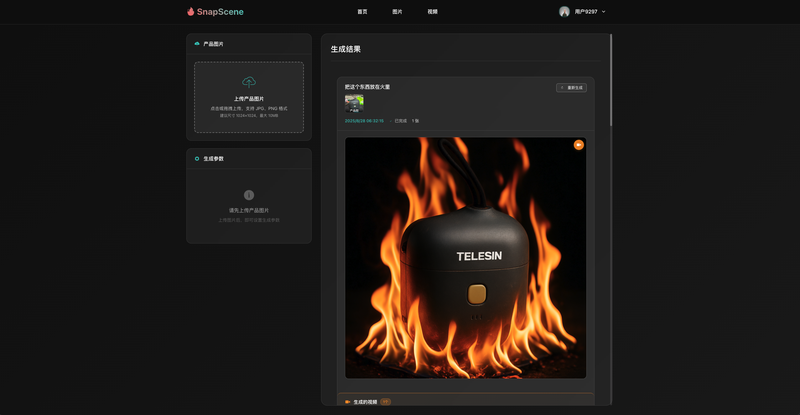The height and width of the screenshot is (415, 800).
Task: Click the 已完成 status label
Action: point(401,121)
